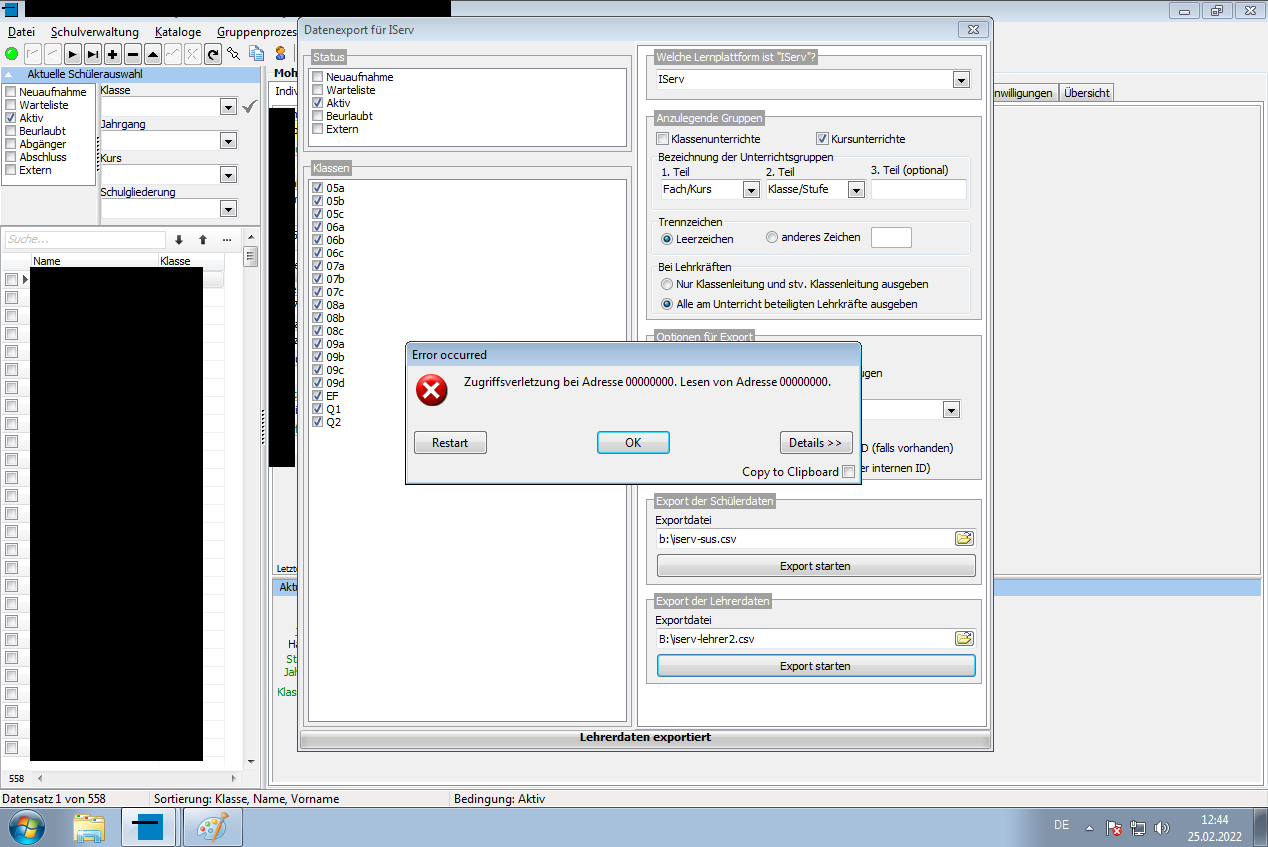Browse folder for iserv-sus.csv export file
The image size is (1268, 847).
tap(964, 538)
